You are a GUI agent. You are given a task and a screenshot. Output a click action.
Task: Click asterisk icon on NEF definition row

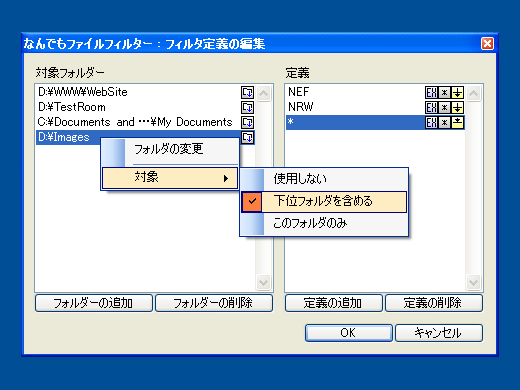pos(444,92)
